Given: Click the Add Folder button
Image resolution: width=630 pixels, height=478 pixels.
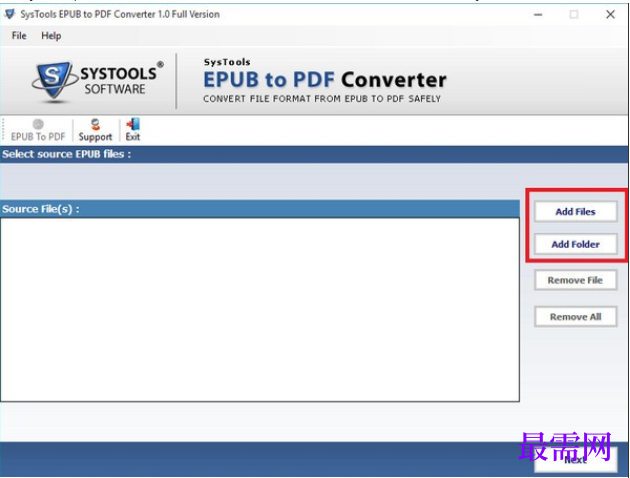Looking at the screenshot, I should 575,244.
